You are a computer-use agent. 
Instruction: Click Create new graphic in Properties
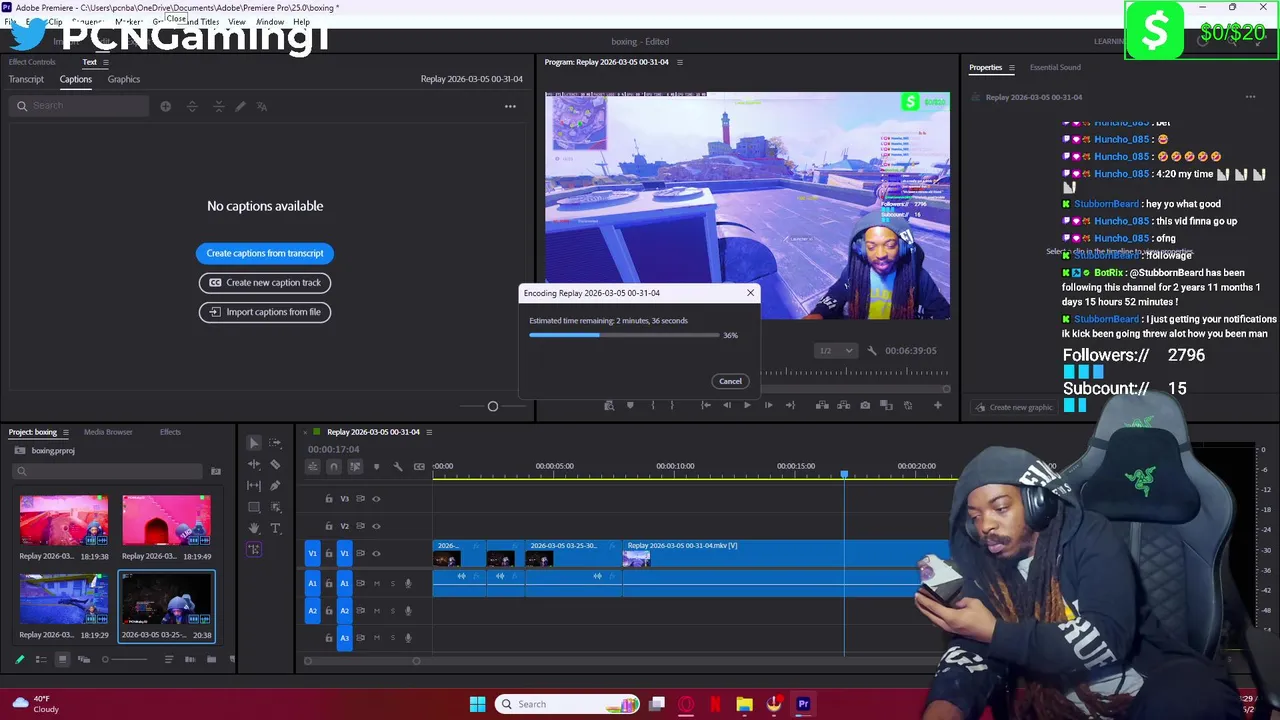click(x=1013, y=407)
